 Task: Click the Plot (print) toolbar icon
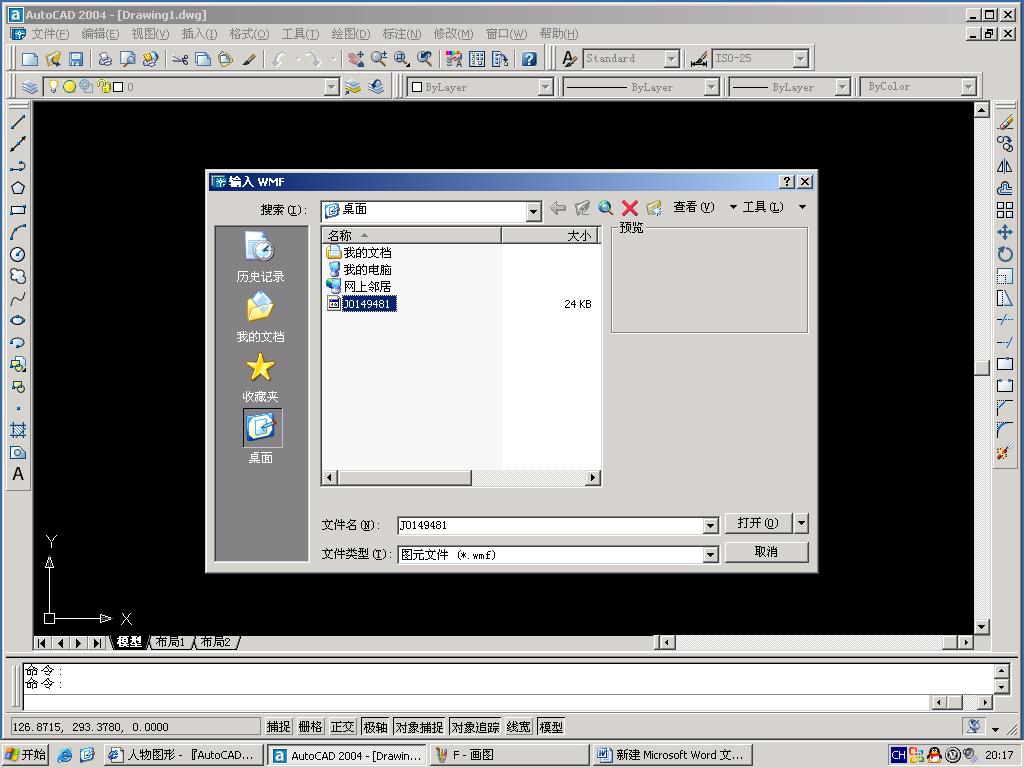coord(104,59)
